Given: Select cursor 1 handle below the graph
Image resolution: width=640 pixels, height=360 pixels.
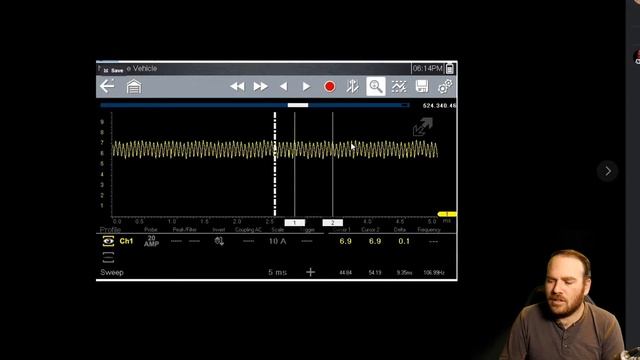Looking at the screenshot, I should coord(295,222).
